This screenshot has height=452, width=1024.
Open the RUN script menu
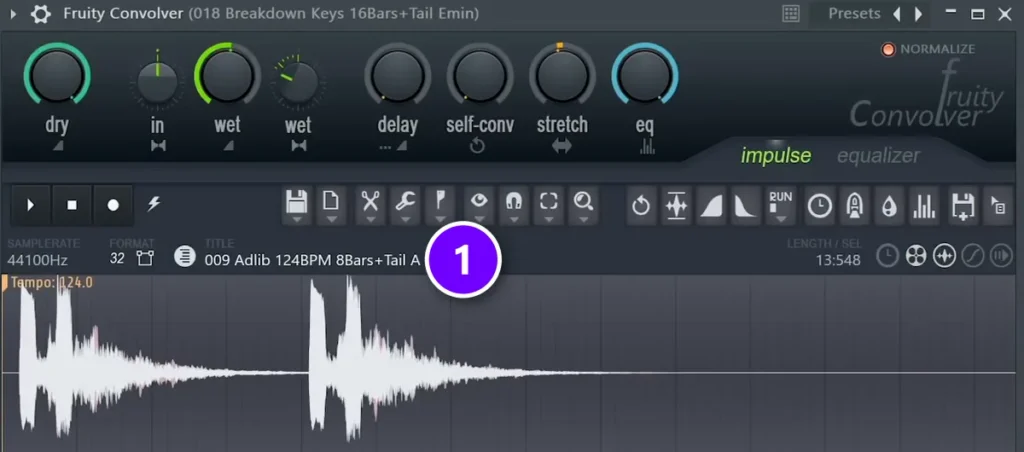click(780, 206)
